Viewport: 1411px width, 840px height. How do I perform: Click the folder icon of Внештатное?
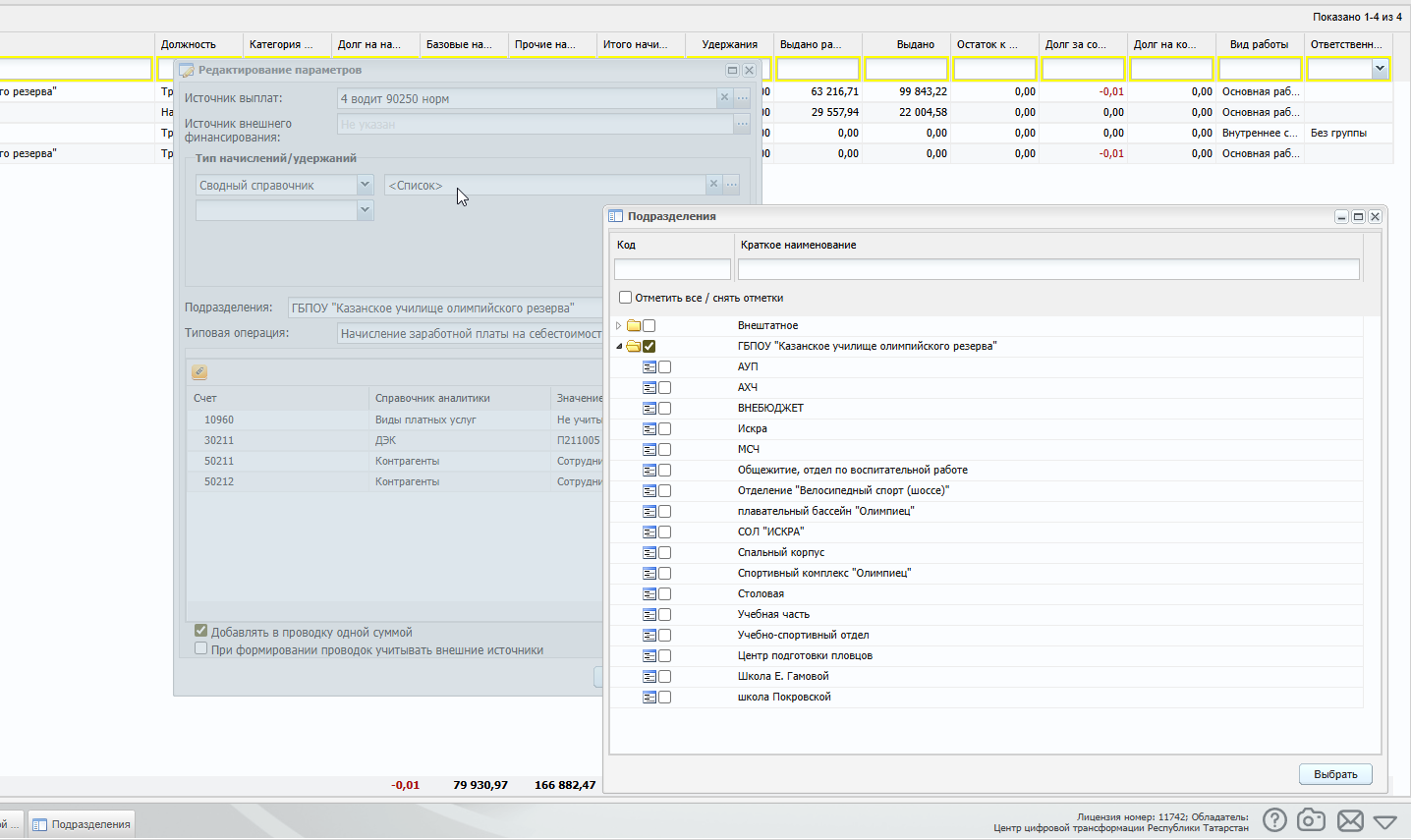point(634,326)
